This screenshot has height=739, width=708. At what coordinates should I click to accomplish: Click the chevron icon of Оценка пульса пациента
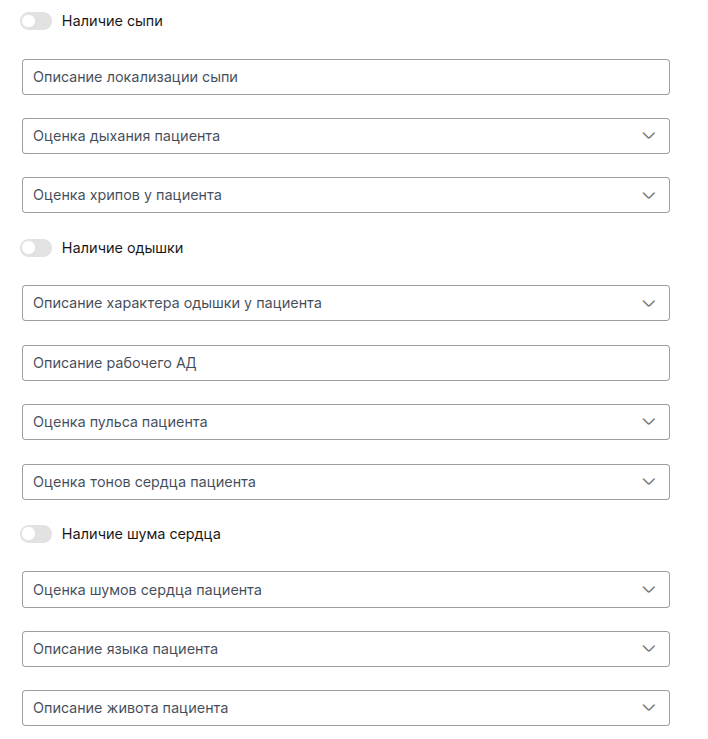[x=649, y=422]
